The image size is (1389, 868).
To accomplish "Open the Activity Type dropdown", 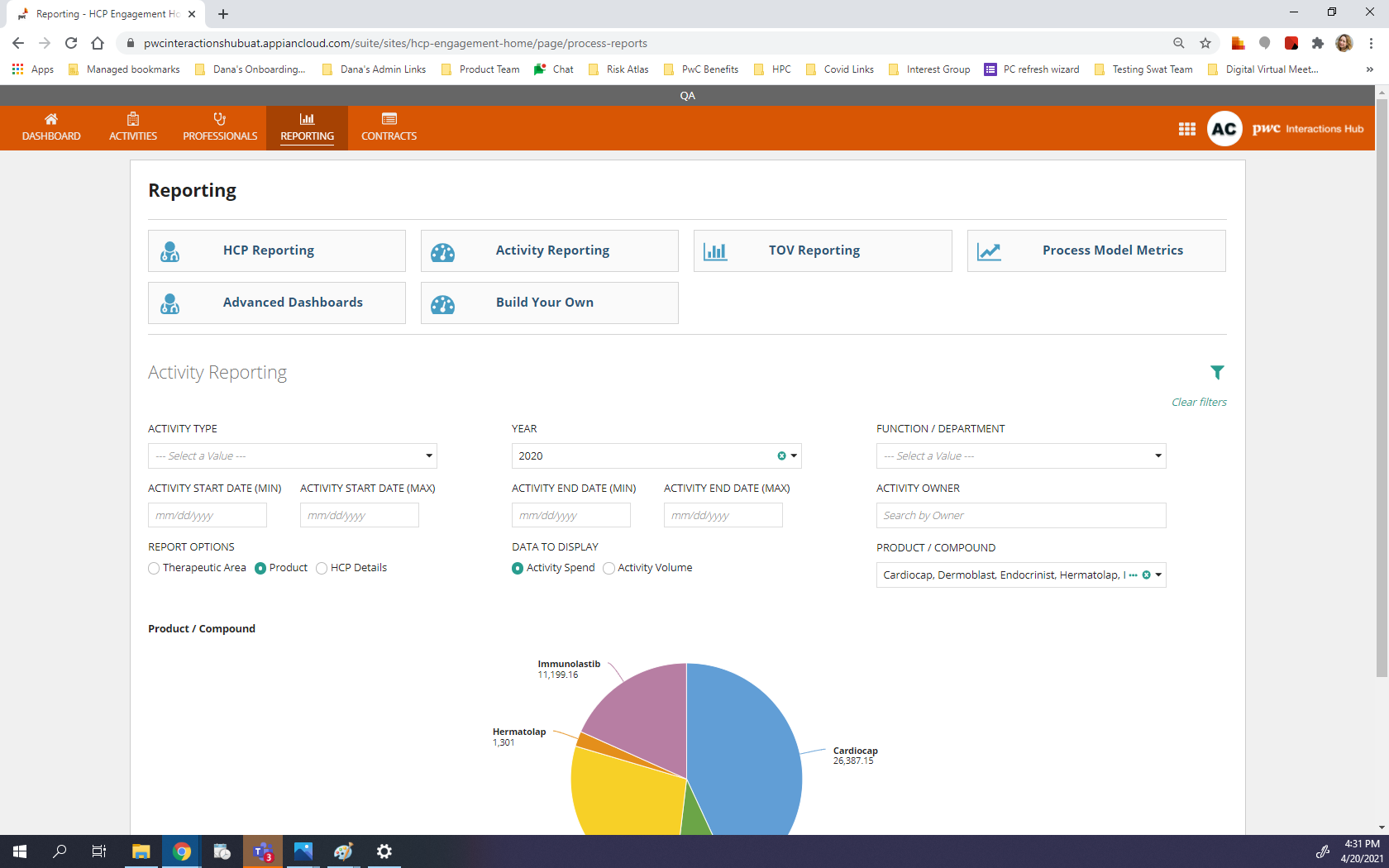I will (291, 455).
